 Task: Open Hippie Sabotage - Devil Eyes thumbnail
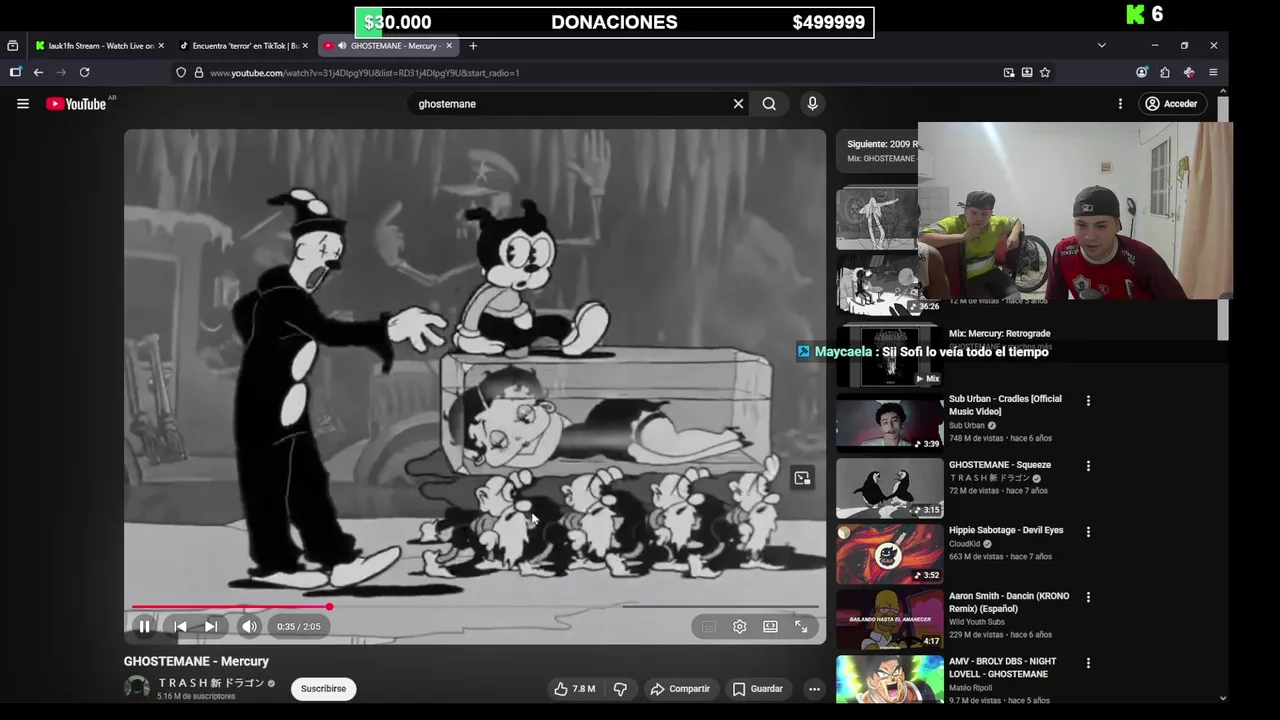tap(889, 554)
